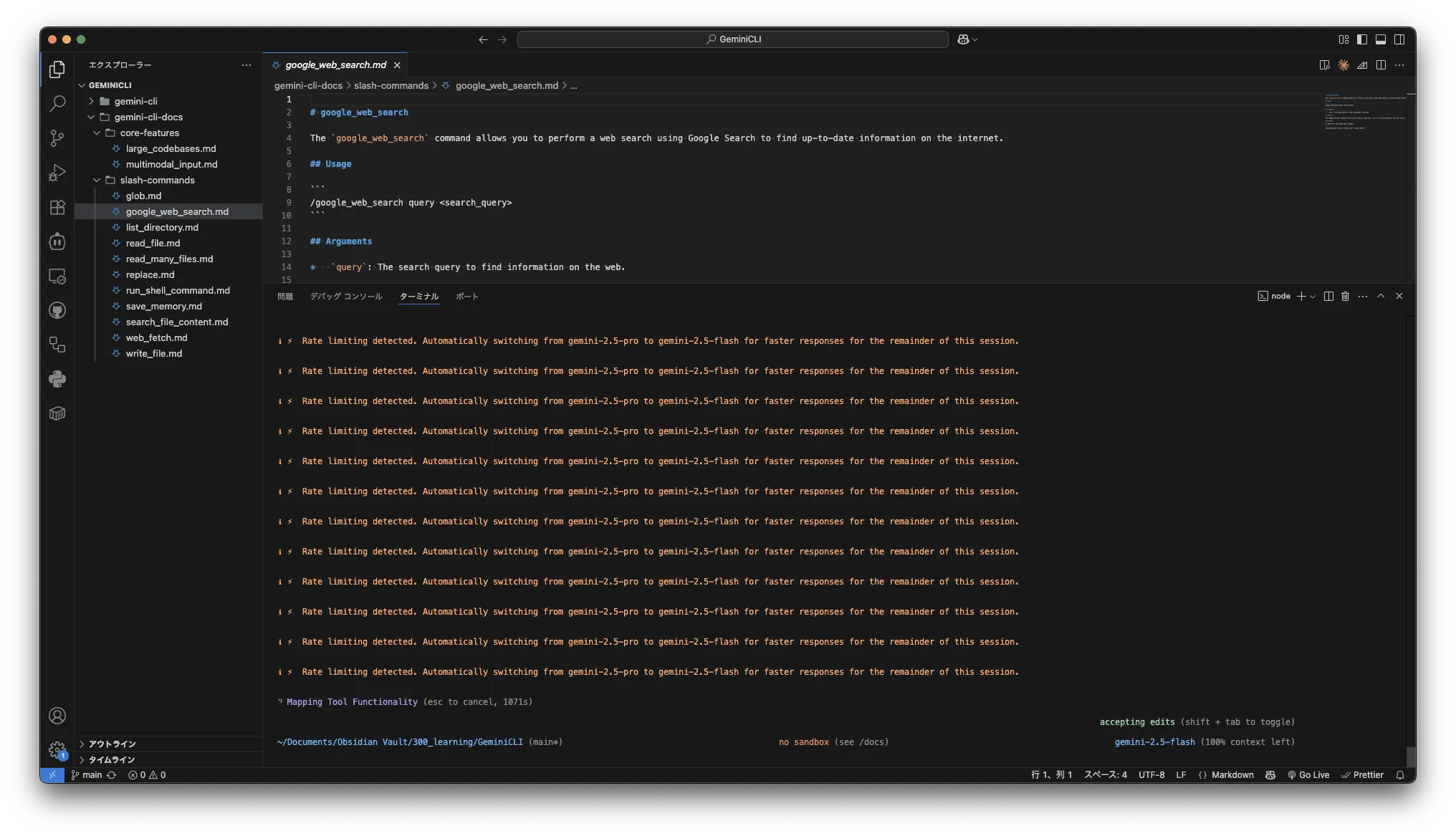This screenshot has height=836, width=1456.
Task: Split the editor into two panes
Action: [x=1380, y=64]
